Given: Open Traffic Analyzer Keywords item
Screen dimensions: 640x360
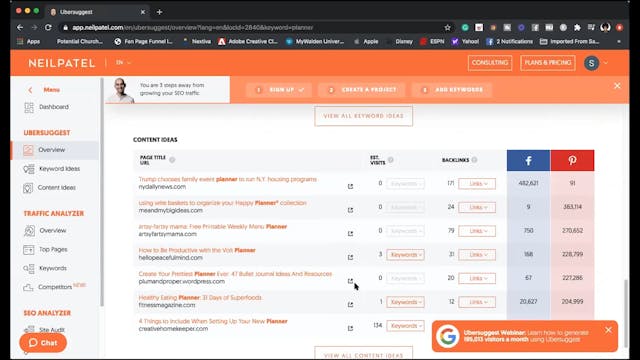Looking at the screenshot, I should point(53,268).
